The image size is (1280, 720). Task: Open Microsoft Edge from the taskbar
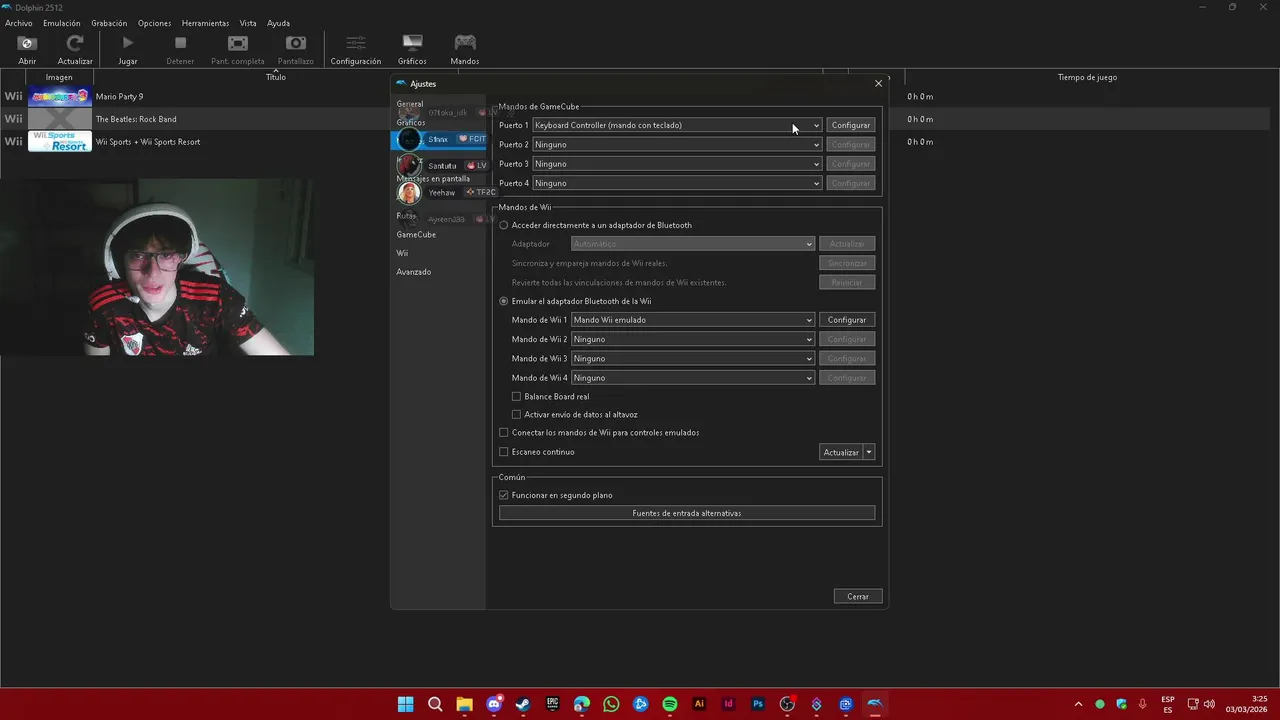pos(582,704)
